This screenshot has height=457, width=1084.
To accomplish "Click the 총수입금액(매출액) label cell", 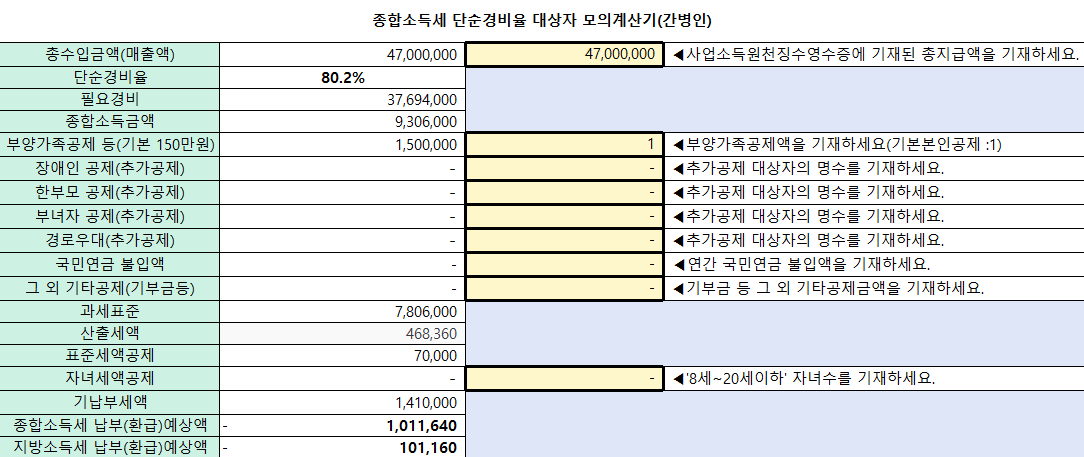I will pos(110,54).
